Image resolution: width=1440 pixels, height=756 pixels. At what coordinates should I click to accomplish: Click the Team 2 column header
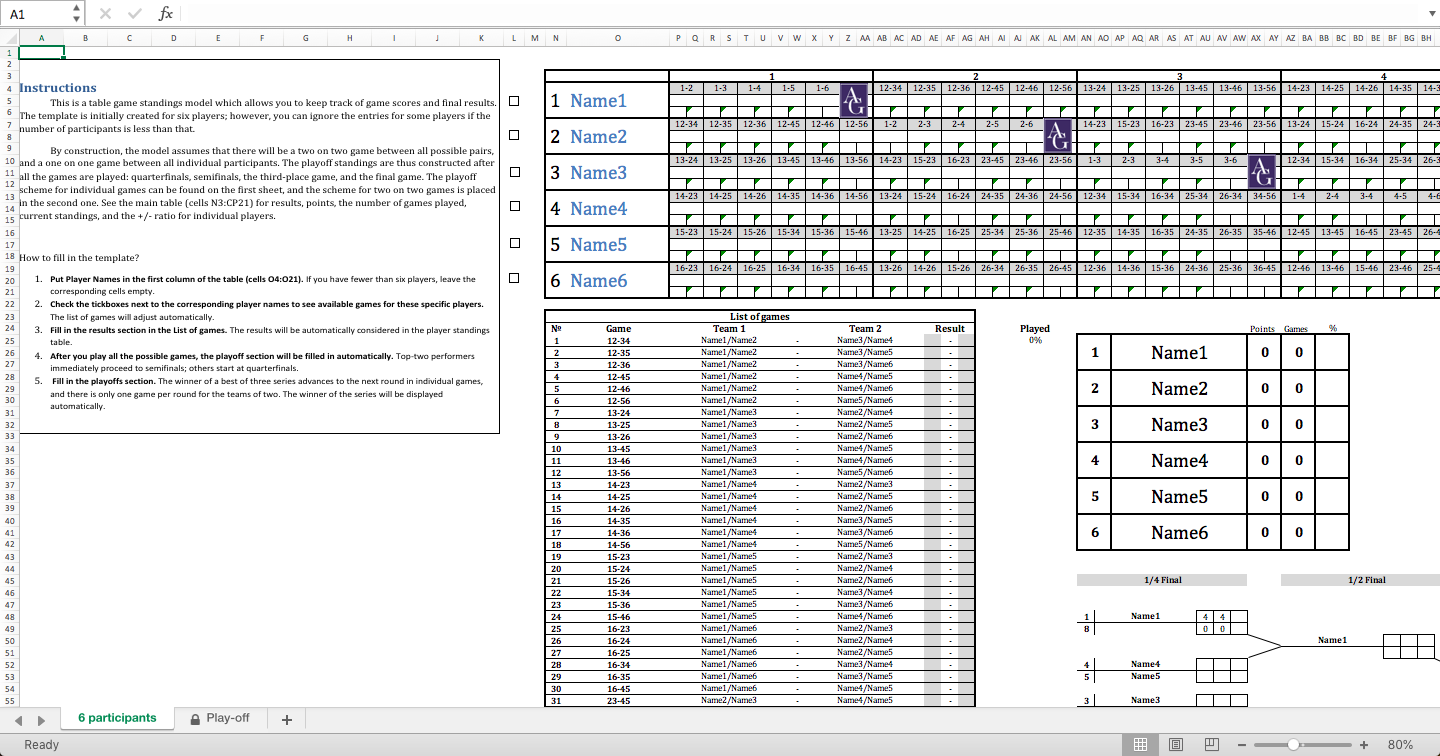(x=865, y=328)
